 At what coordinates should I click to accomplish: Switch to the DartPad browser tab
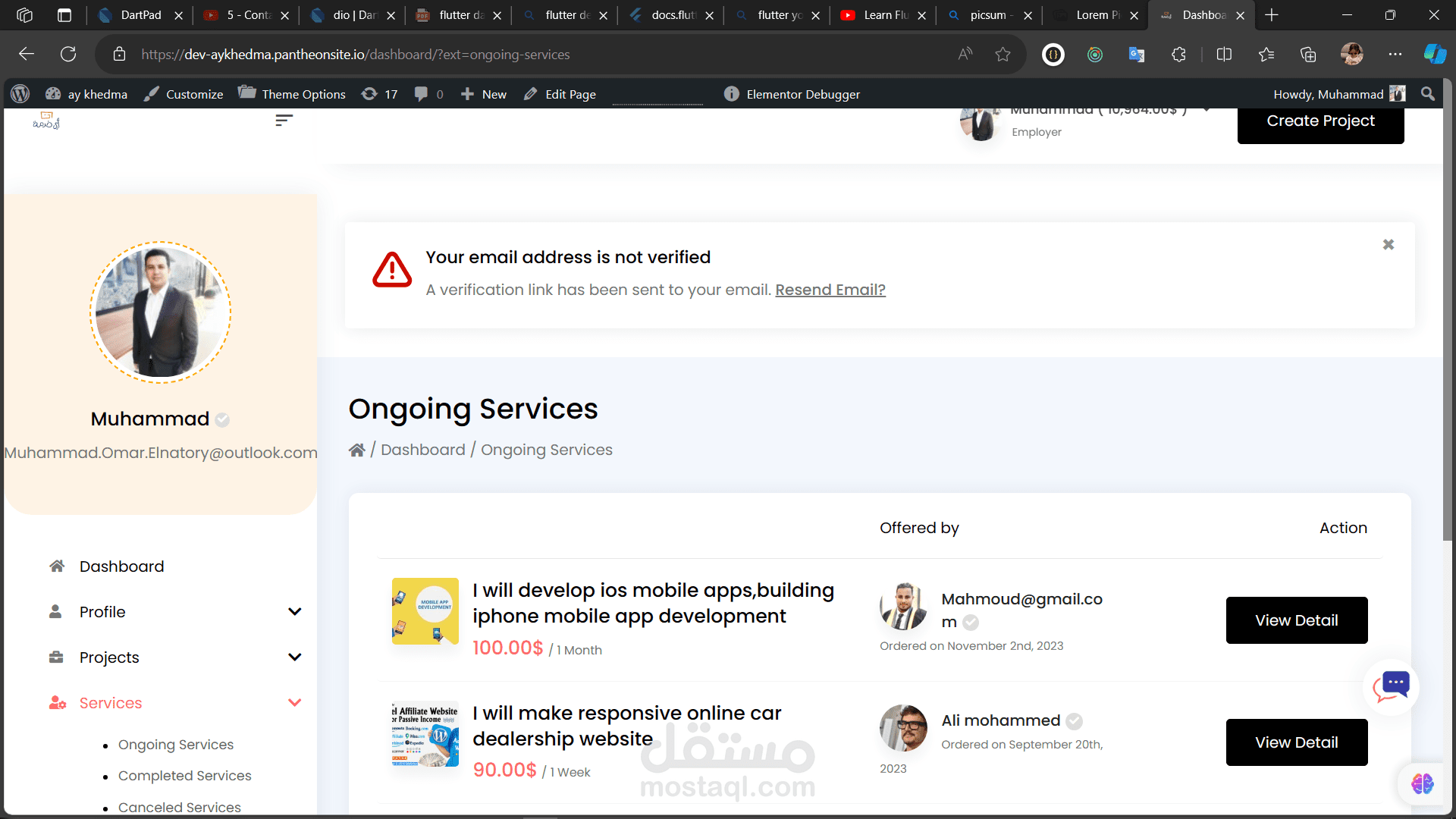pyautogui.click(x=140, y=14)
